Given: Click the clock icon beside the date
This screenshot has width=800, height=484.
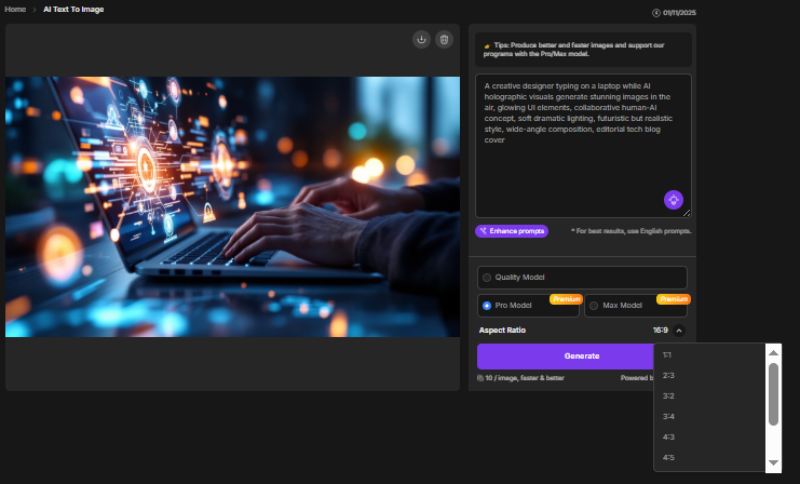Looking at the screenshot, I should click(x=656, y=13).
